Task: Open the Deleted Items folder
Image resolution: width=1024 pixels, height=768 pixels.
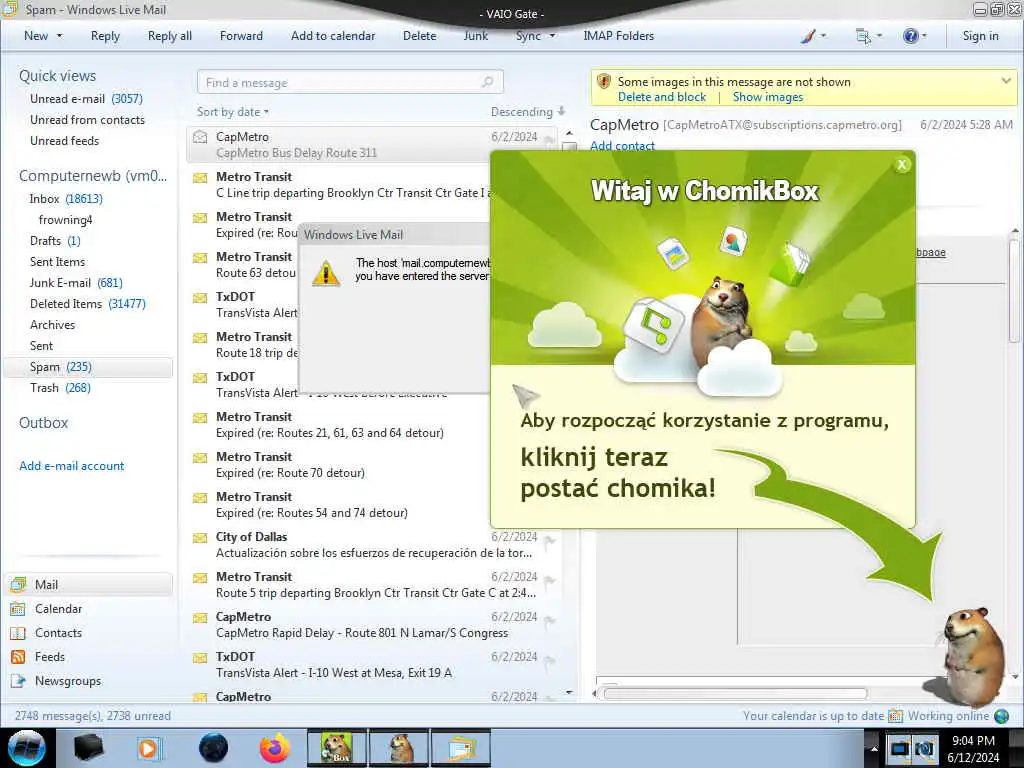Action: 88,304
